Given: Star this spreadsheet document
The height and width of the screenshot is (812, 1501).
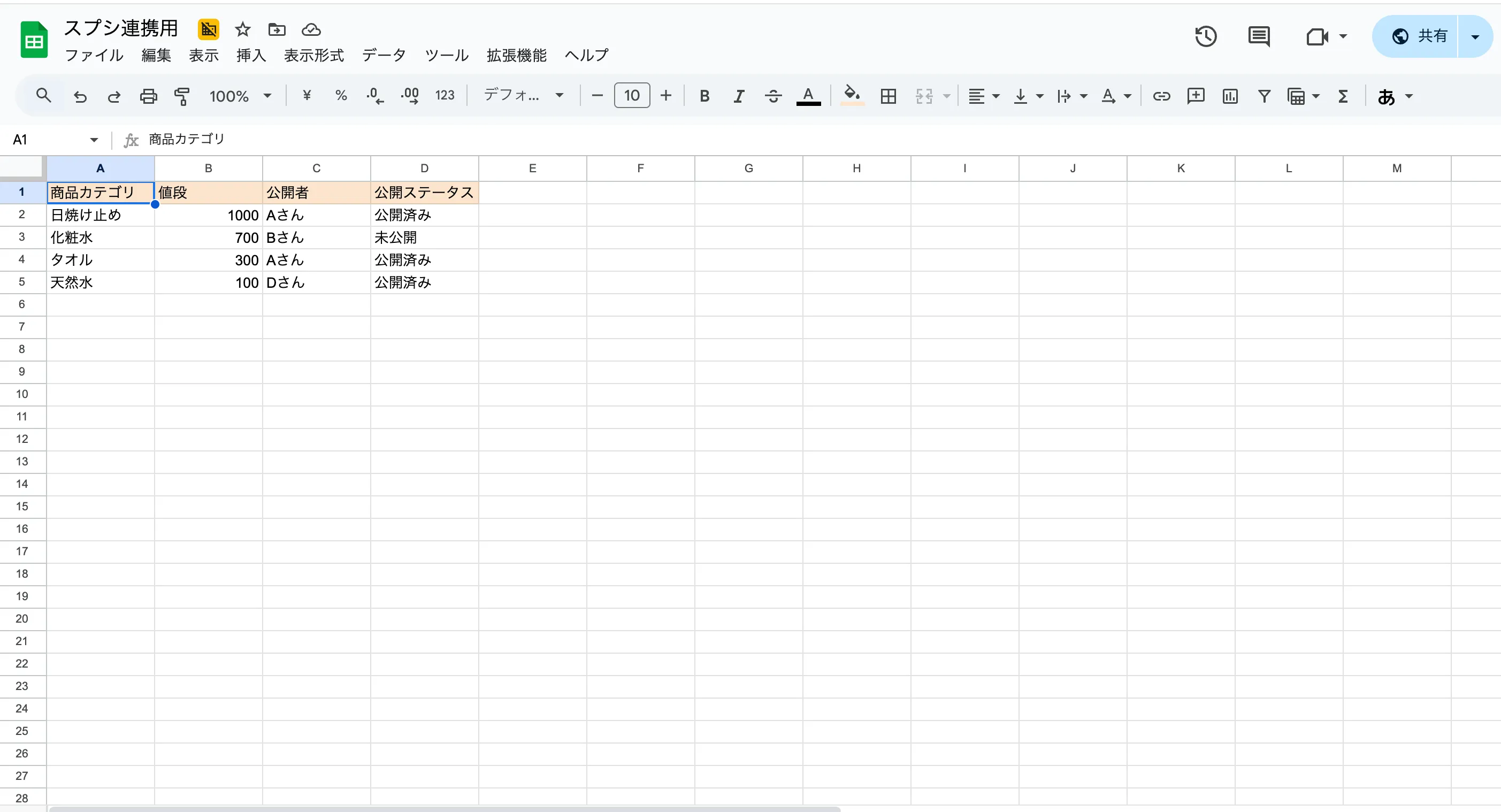Looking at the screenshot, I should (x=242, y=29).
